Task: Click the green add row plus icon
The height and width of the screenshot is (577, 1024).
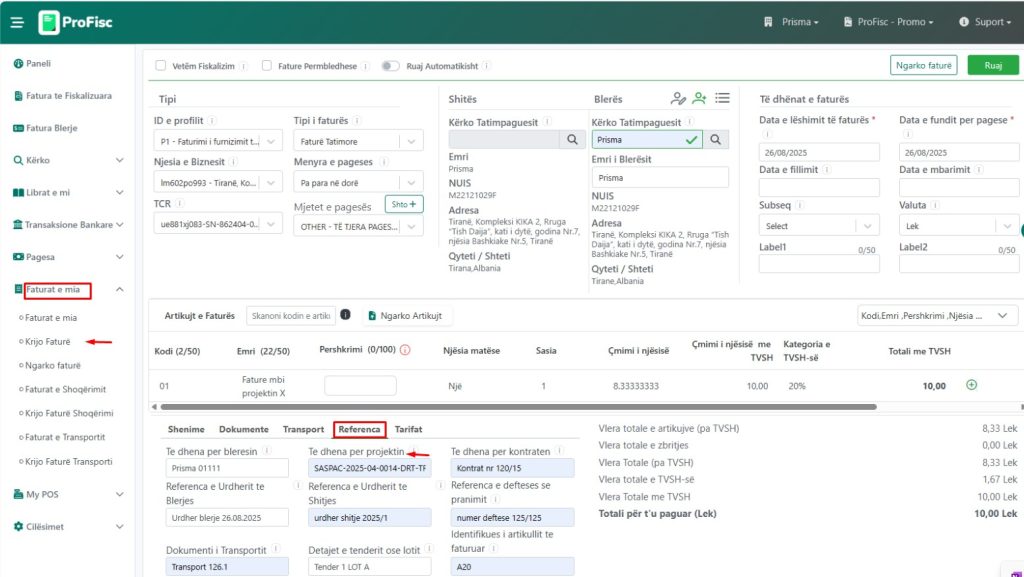Action: coord(971,385)
